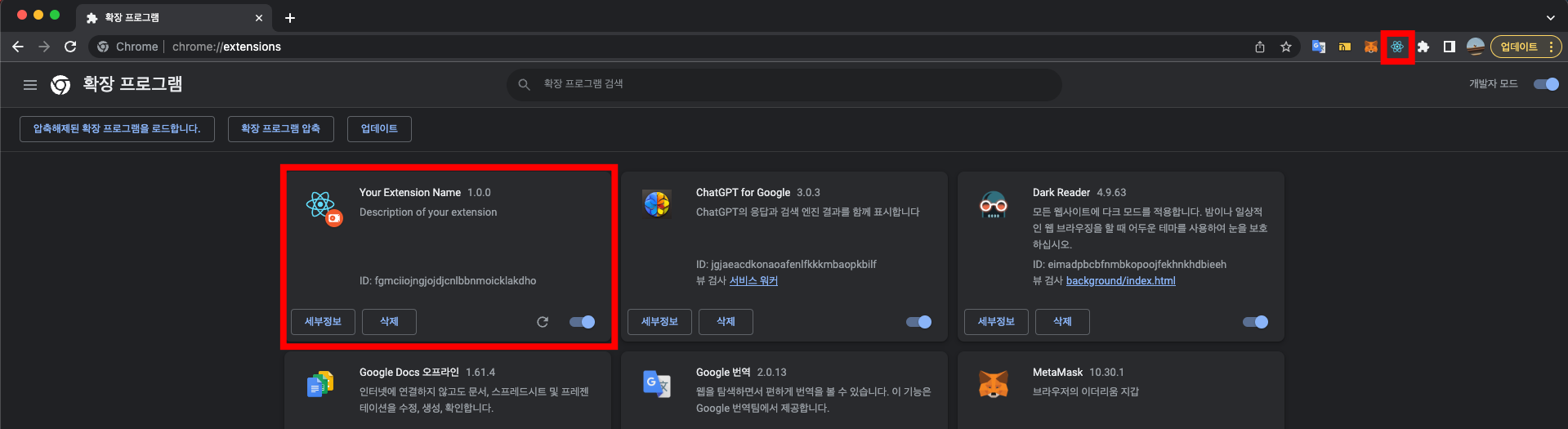Click the Google 번역 2.0.13 title
Viewport: 1568px width, 429px height.
point(741,373)
